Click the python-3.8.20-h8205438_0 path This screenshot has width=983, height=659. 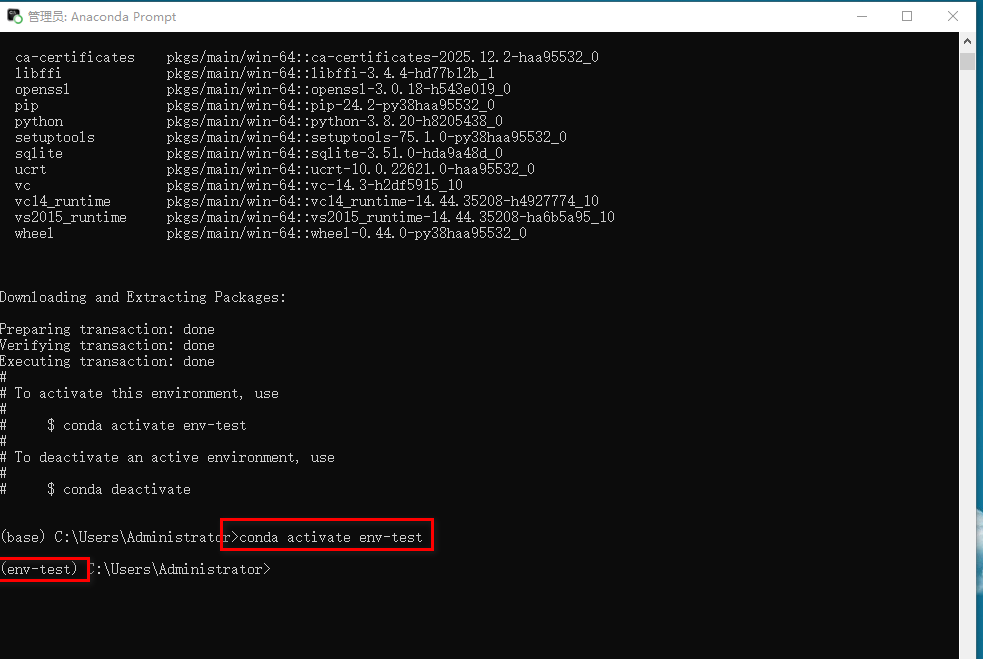tap(334, 122)
